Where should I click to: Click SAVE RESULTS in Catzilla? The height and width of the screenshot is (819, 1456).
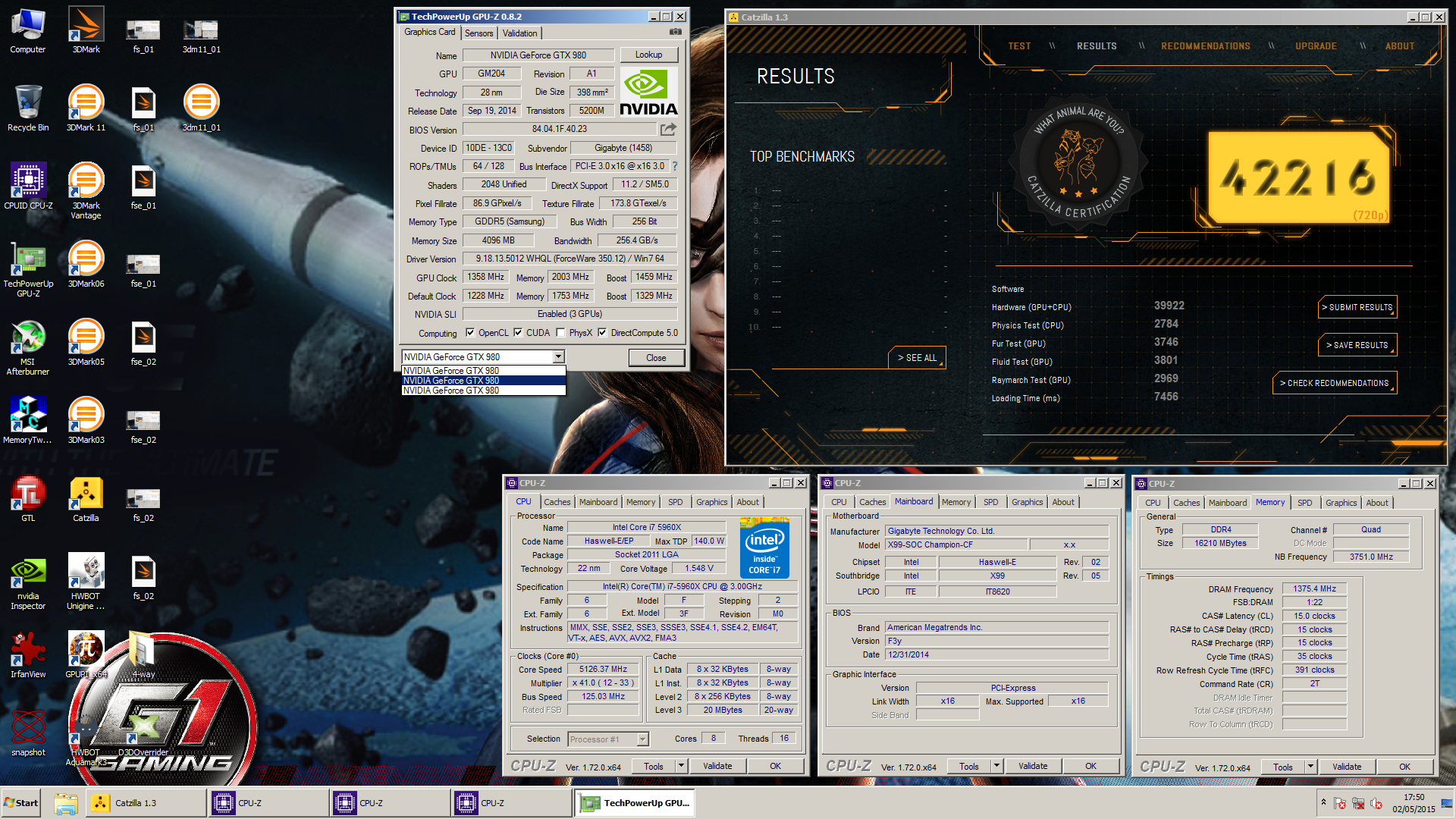point(1357,345)
